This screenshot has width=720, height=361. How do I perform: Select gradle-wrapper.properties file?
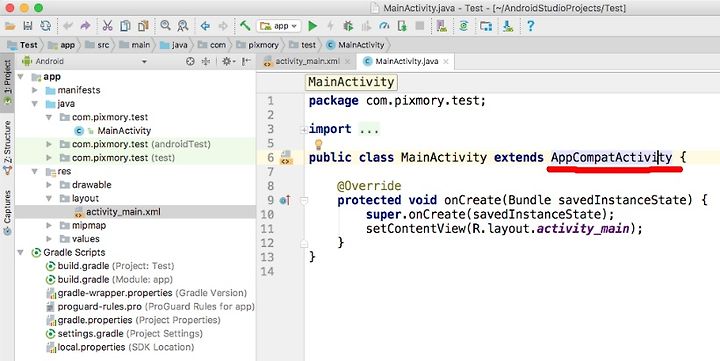[x=146, y=293]
